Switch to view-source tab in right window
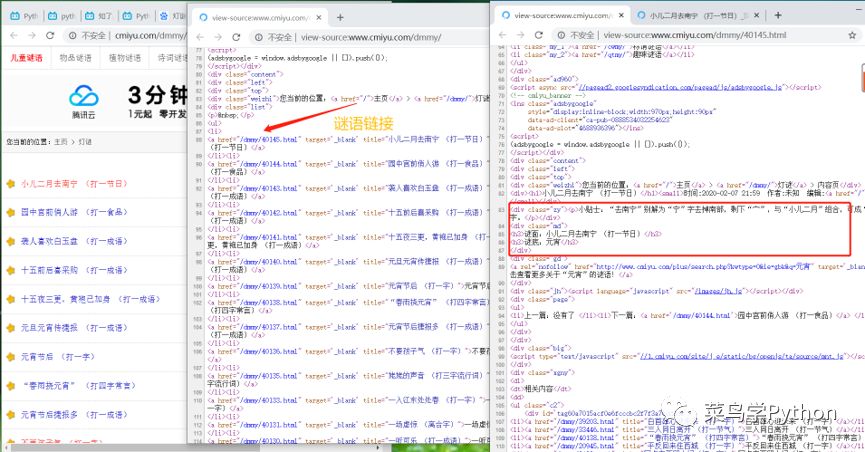 (562, 15)
